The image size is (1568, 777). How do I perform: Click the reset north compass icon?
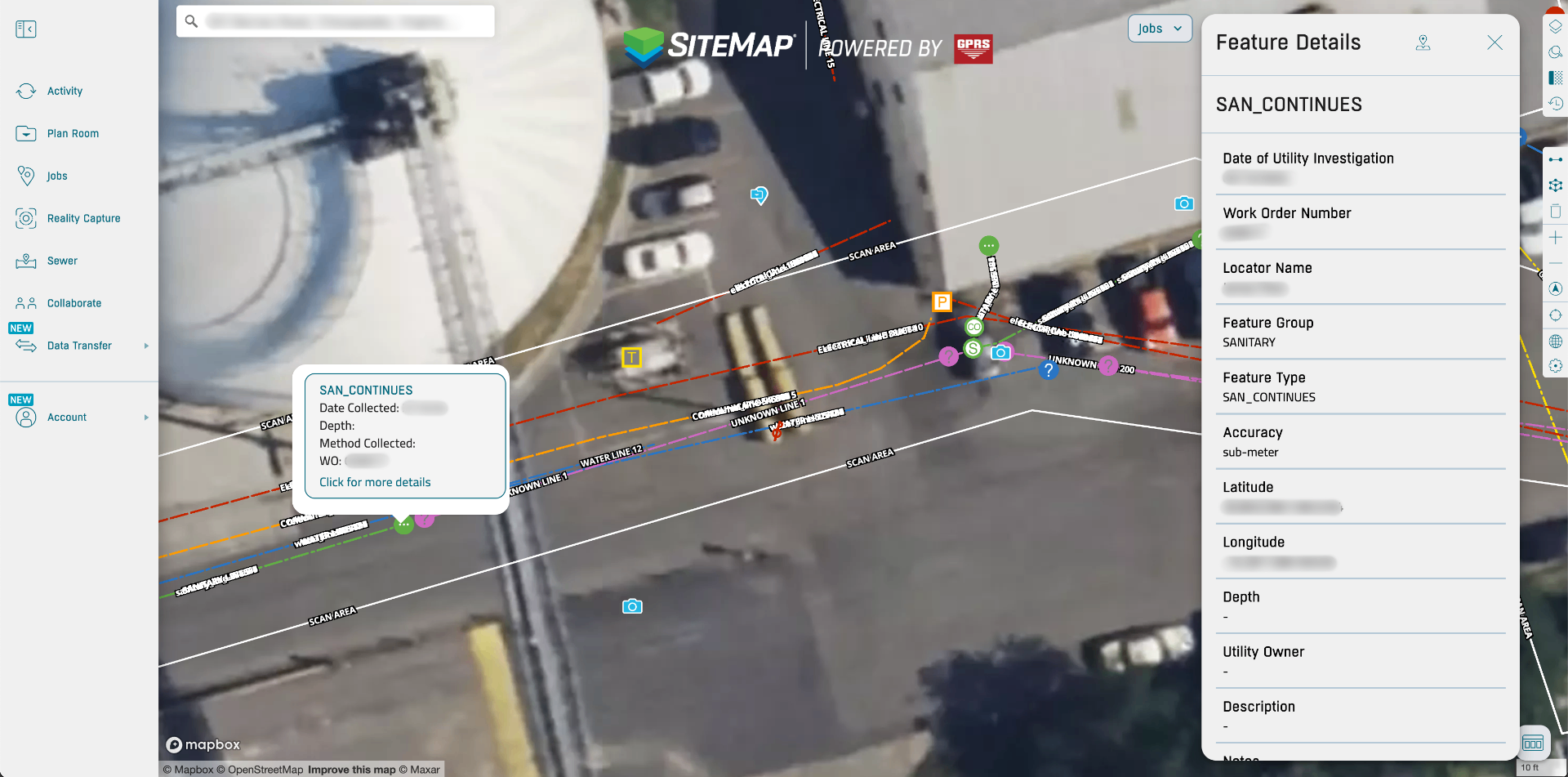coord(1556,288)
